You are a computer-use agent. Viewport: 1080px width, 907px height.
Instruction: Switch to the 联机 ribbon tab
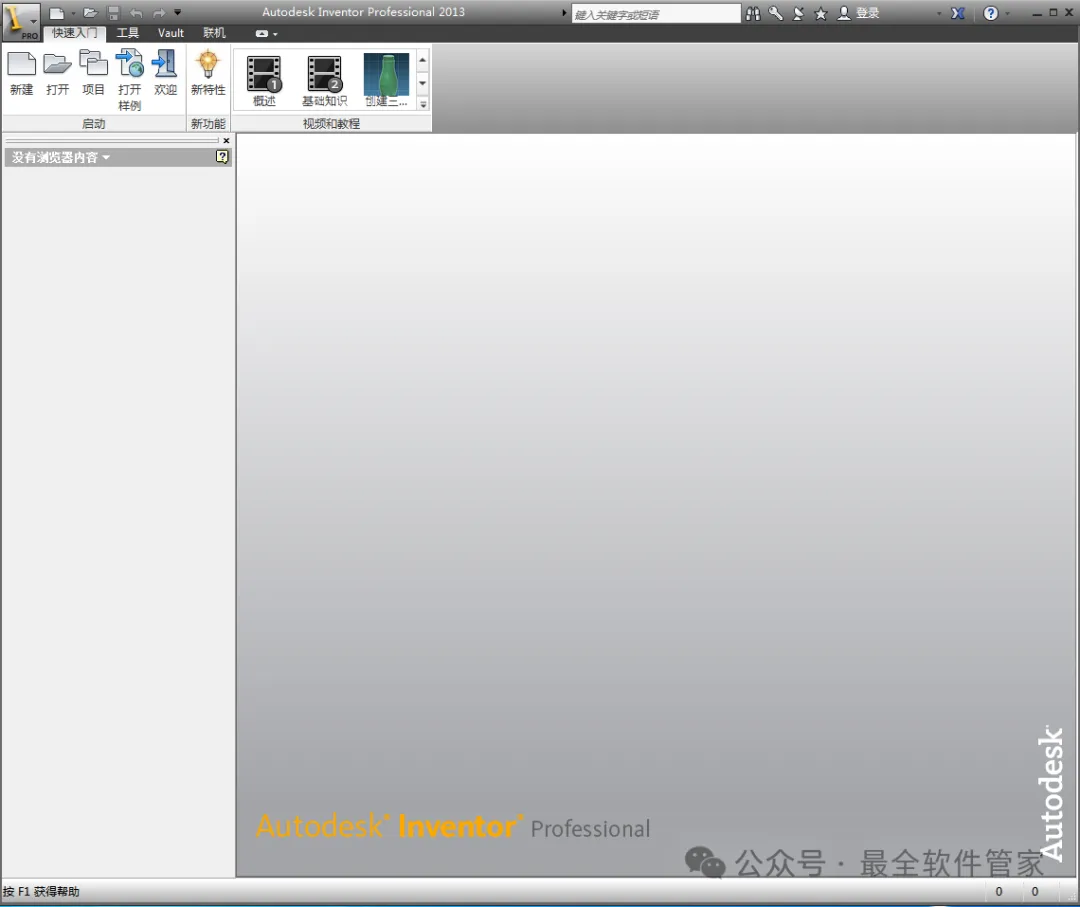coord(214,33)
